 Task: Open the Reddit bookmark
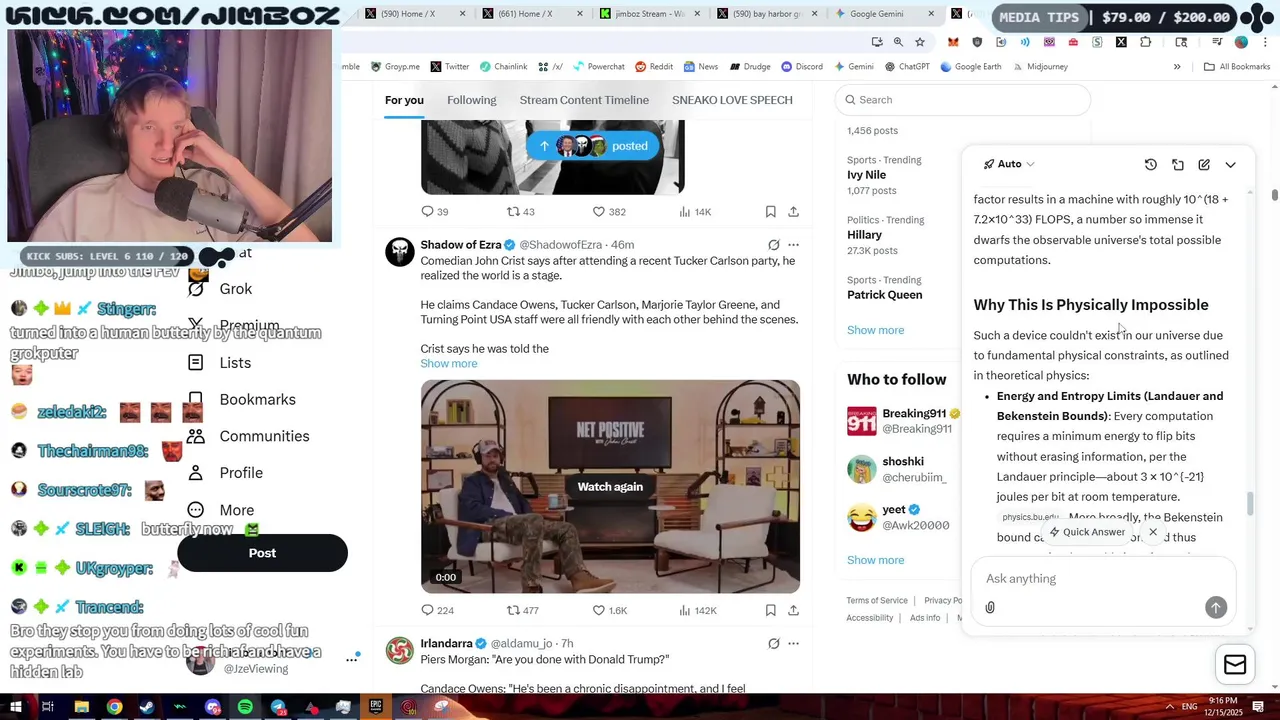point(654,67)
